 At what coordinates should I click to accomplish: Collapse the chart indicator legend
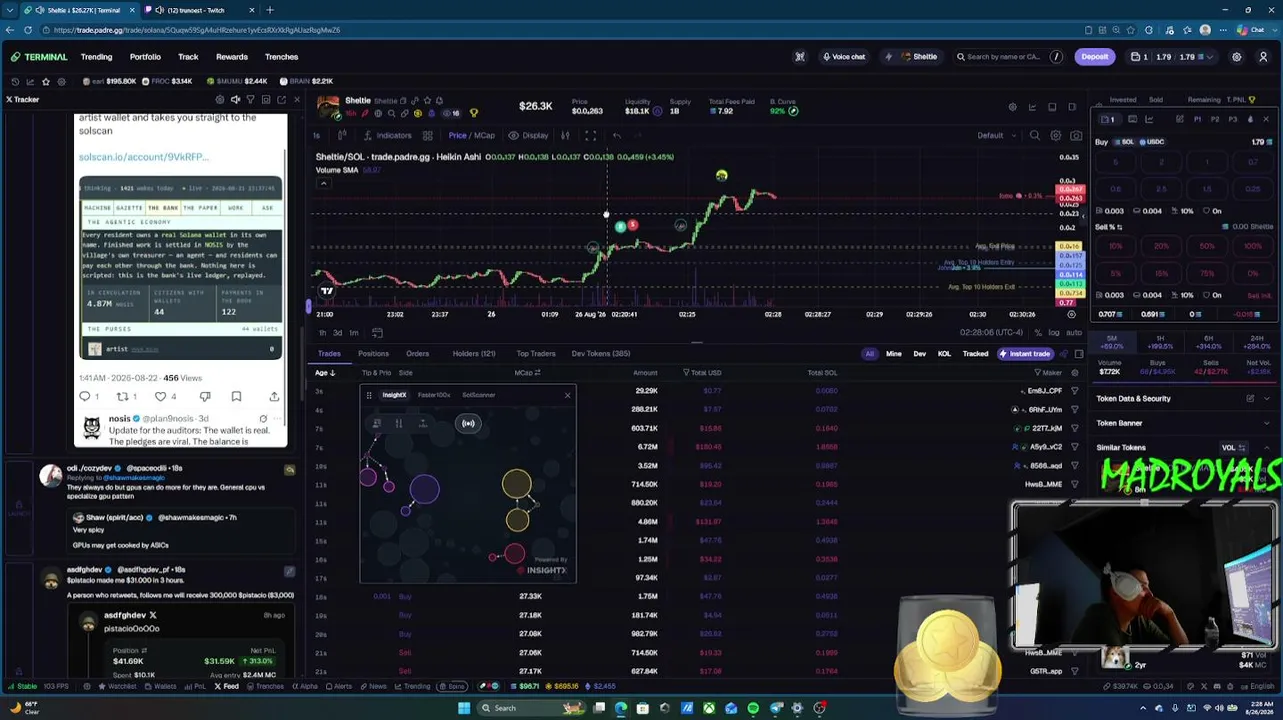pos(323,183)
